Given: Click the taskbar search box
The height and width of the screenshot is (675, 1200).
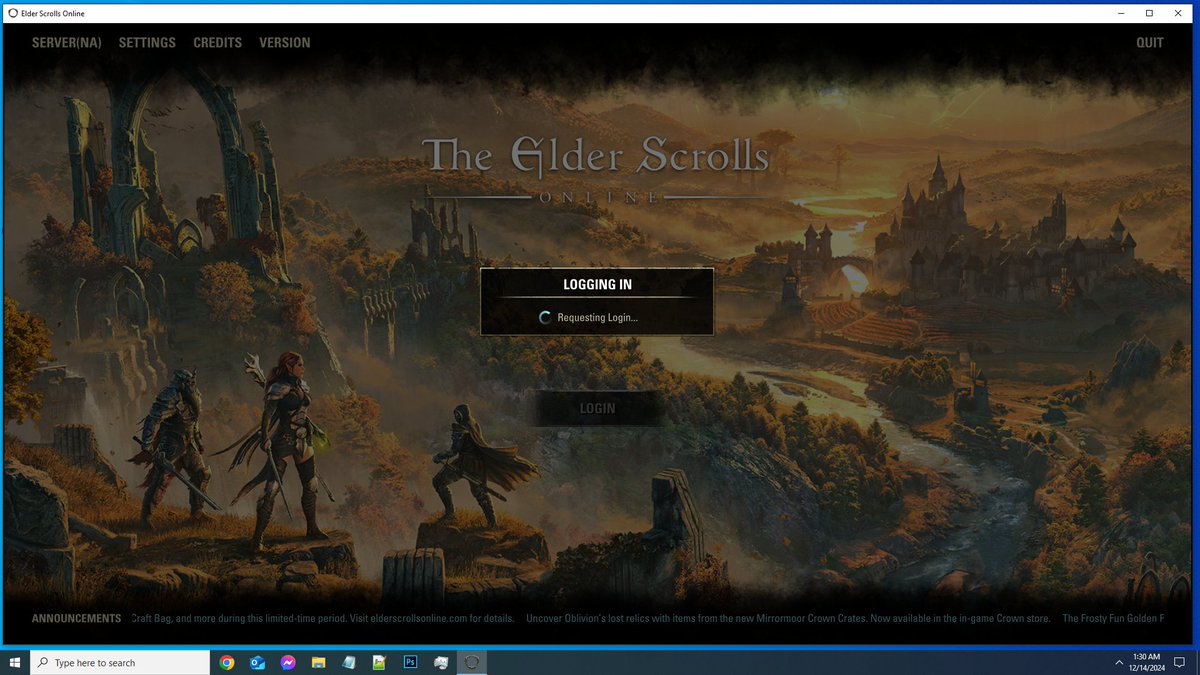Looking at the screenshot, I should 121,662.
